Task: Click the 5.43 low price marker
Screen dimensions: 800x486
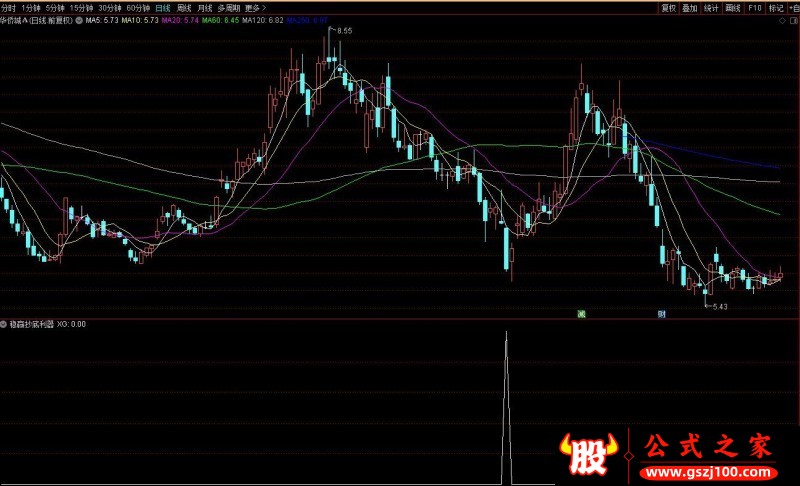Action: click(717, 305)
